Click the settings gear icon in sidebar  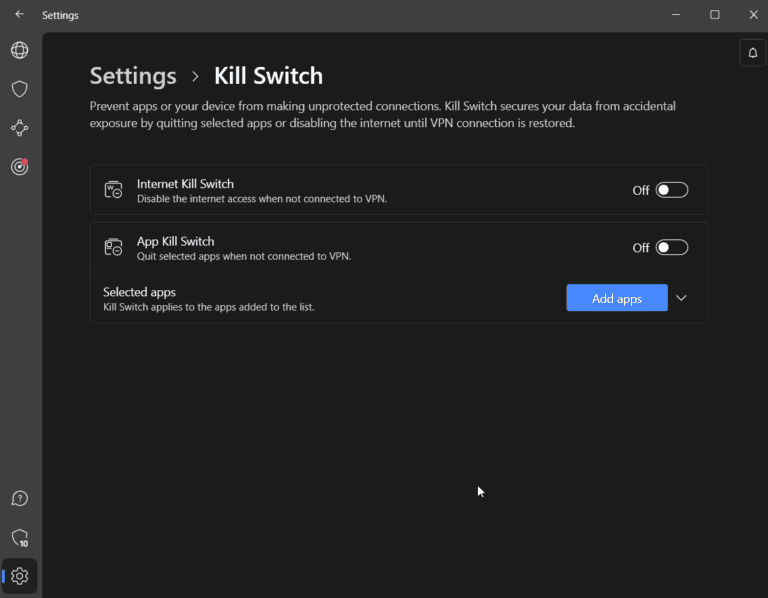click(19, 576)
